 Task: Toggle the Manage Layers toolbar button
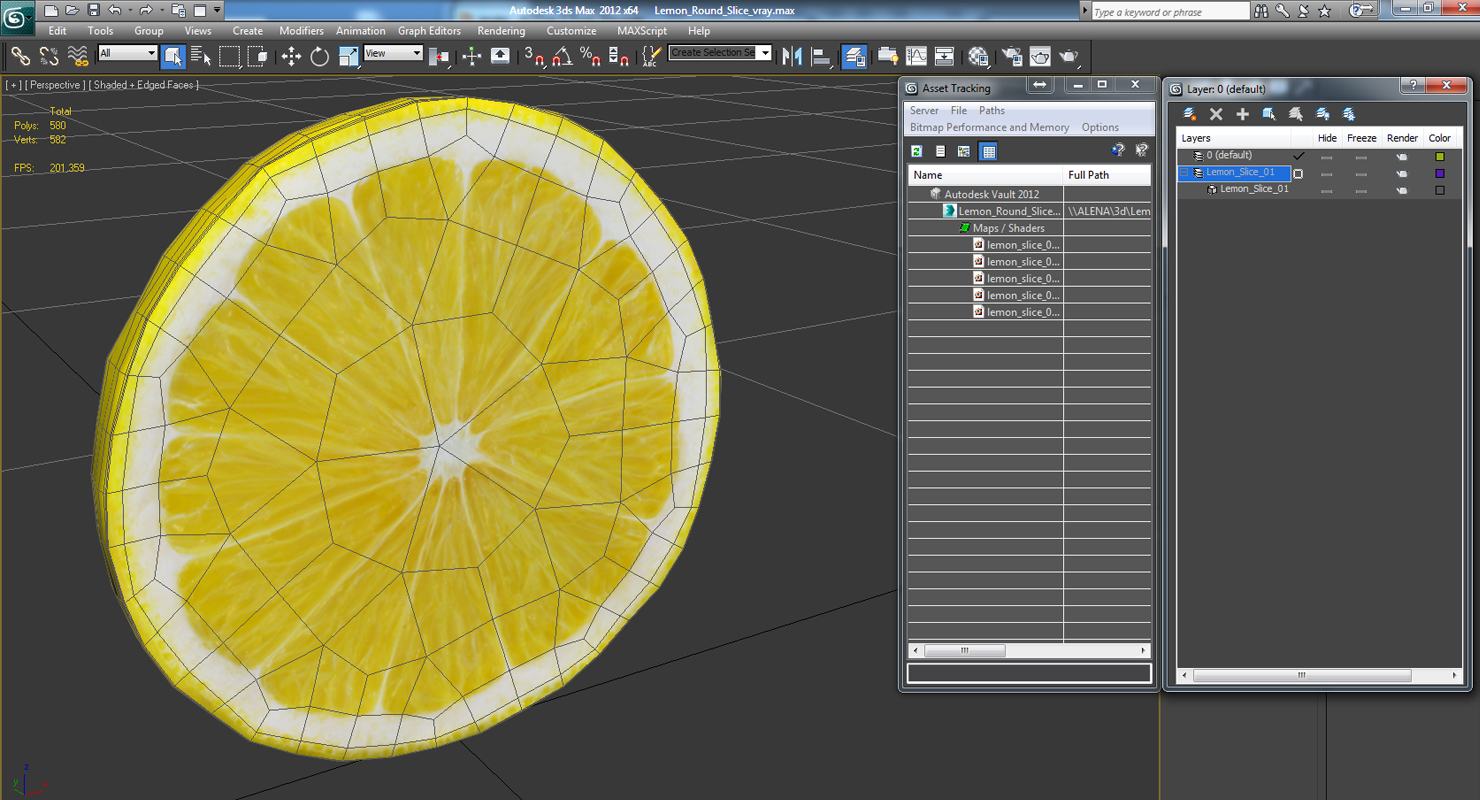[x=855, y=57]
